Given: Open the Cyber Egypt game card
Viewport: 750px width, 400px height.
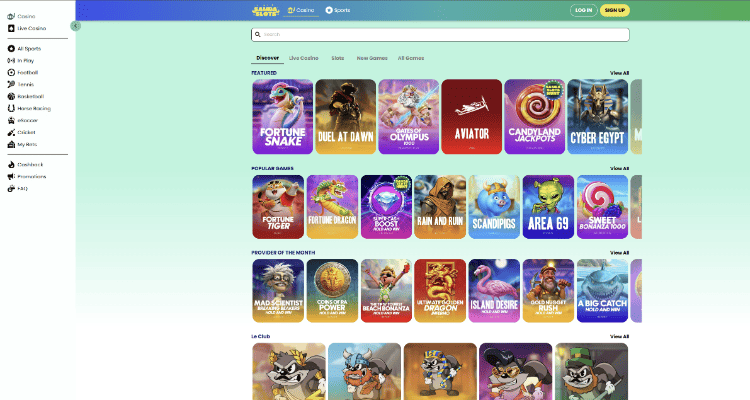Looking at the screenshot, I should (597, 117).
